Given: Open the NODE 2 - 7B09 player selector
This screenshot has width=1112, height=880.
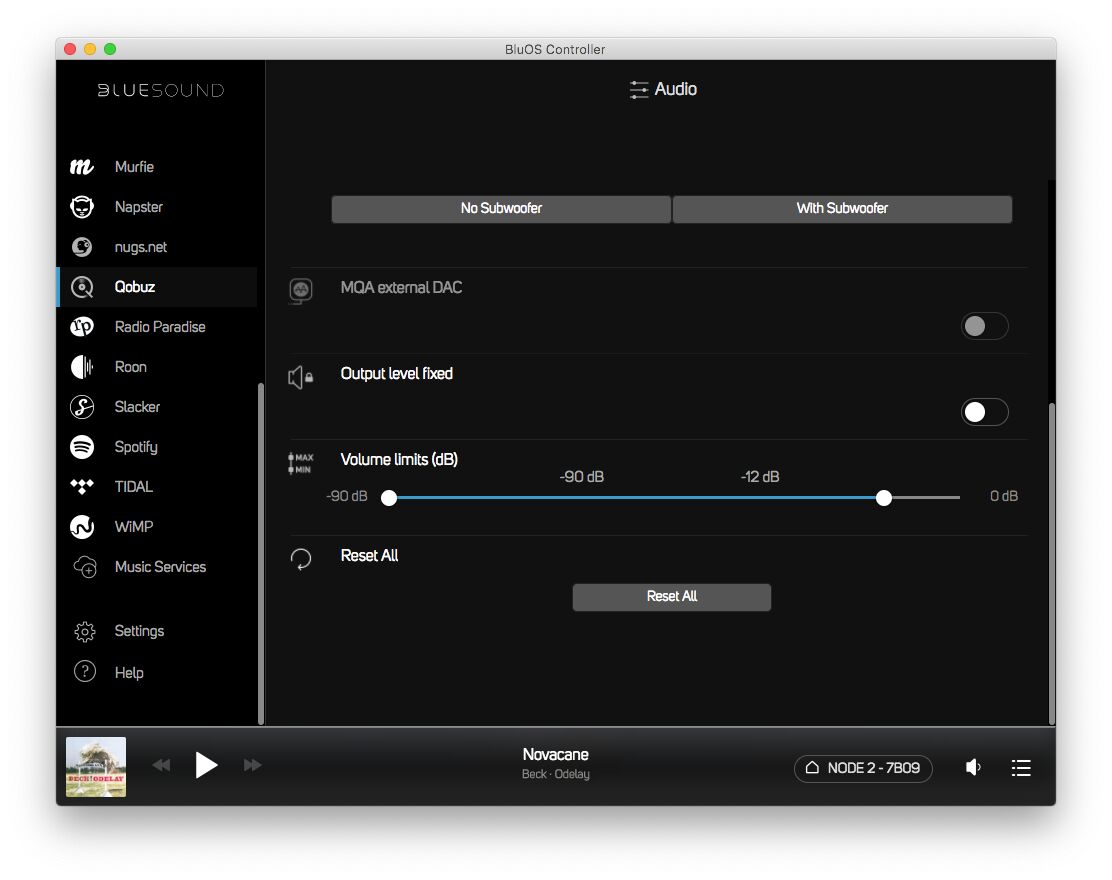Looking at the screenshot, I should (x=863, y=768).
